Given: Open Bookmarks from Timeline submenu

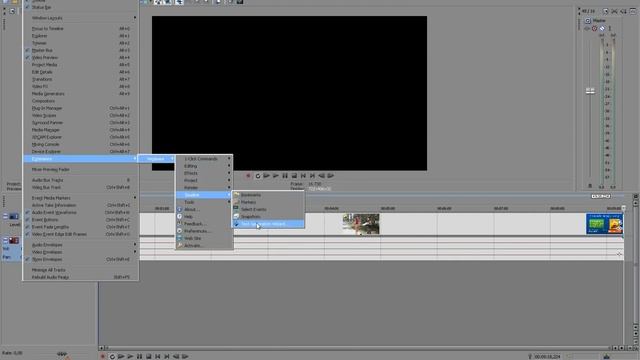Looking at the screenshot, I should coord(268,195).
